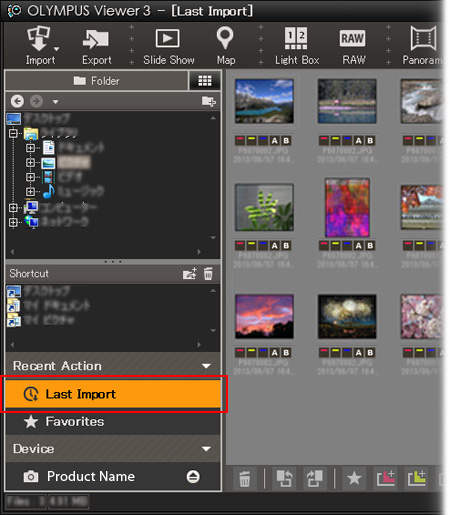The width and height of the screenshot is (450, 515).
Task: Open the third shortcut, My Pictures
Action: (x=41, y=320)
